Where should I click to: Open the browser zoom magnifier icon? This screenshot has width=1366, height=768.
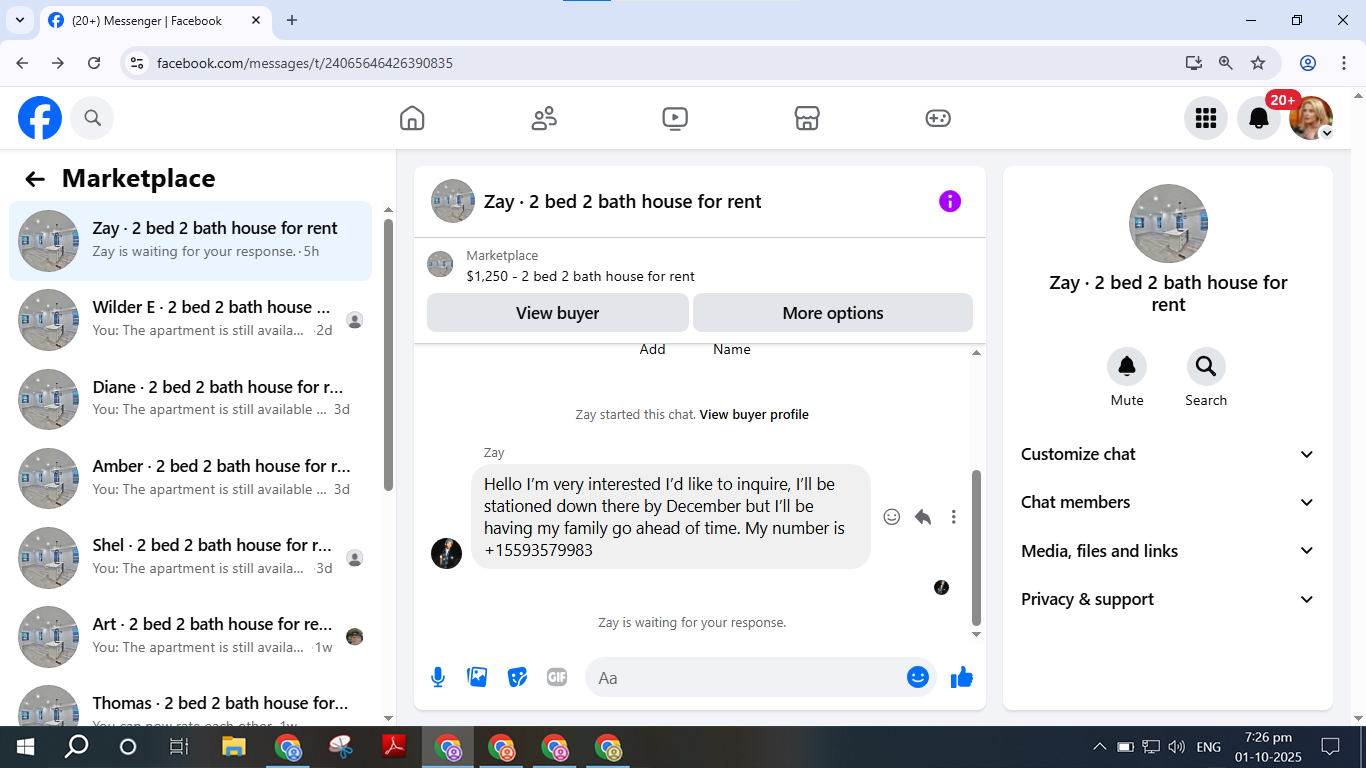[x=1226, y=63]
